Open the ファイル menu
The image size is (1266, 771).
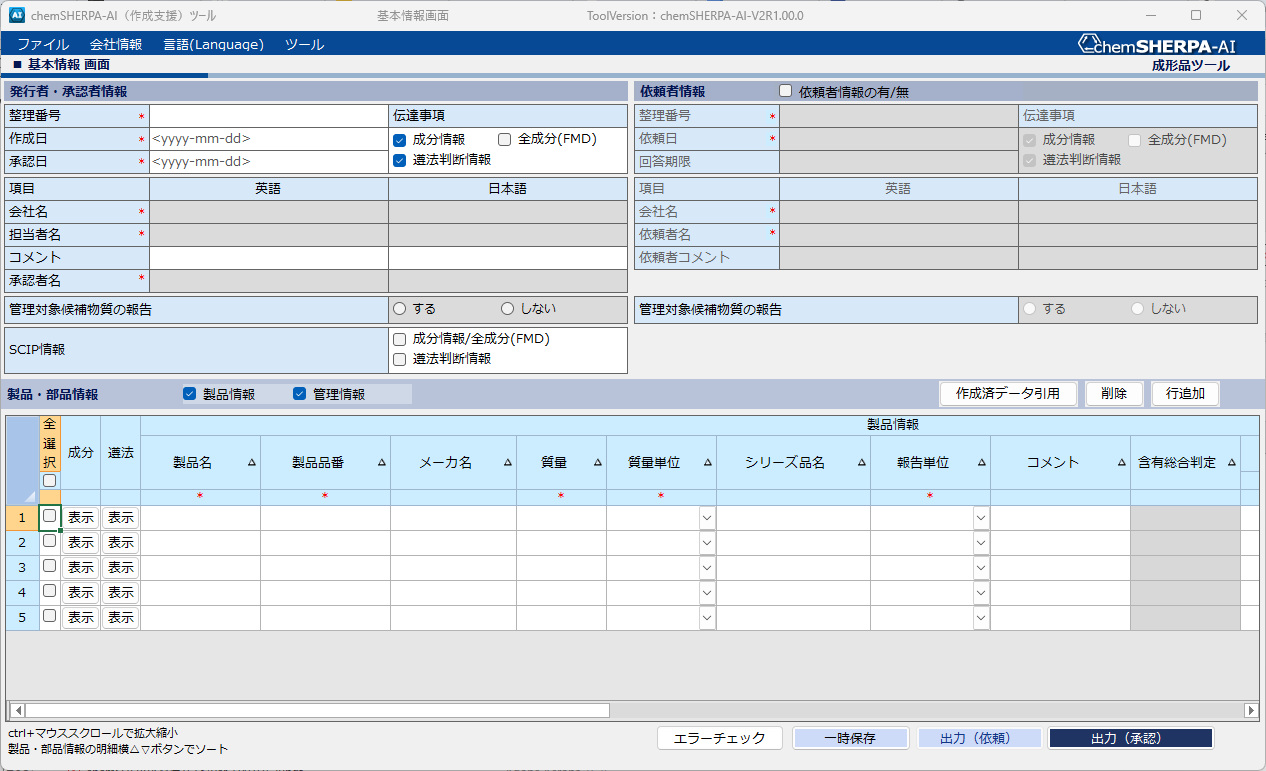point(43,44)
